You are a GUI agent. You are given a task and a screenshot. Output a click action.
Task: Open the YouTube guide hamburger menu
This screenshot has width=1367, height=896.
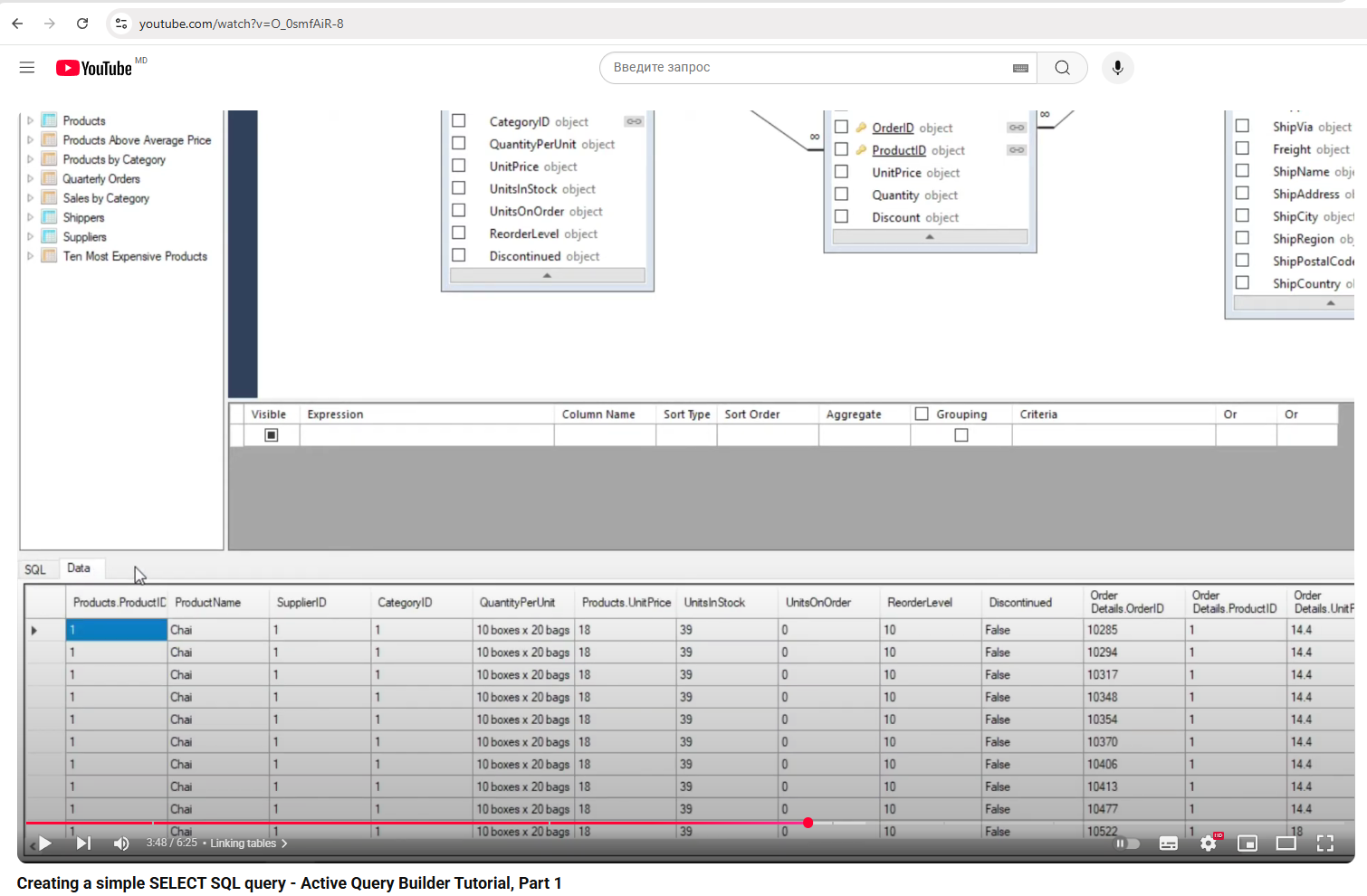coord(27,68)
